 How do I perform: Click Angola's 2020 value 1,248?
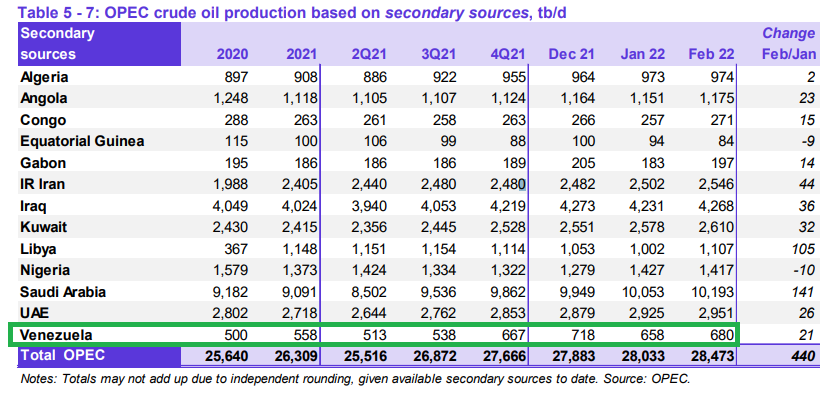(x=230, y=99)
